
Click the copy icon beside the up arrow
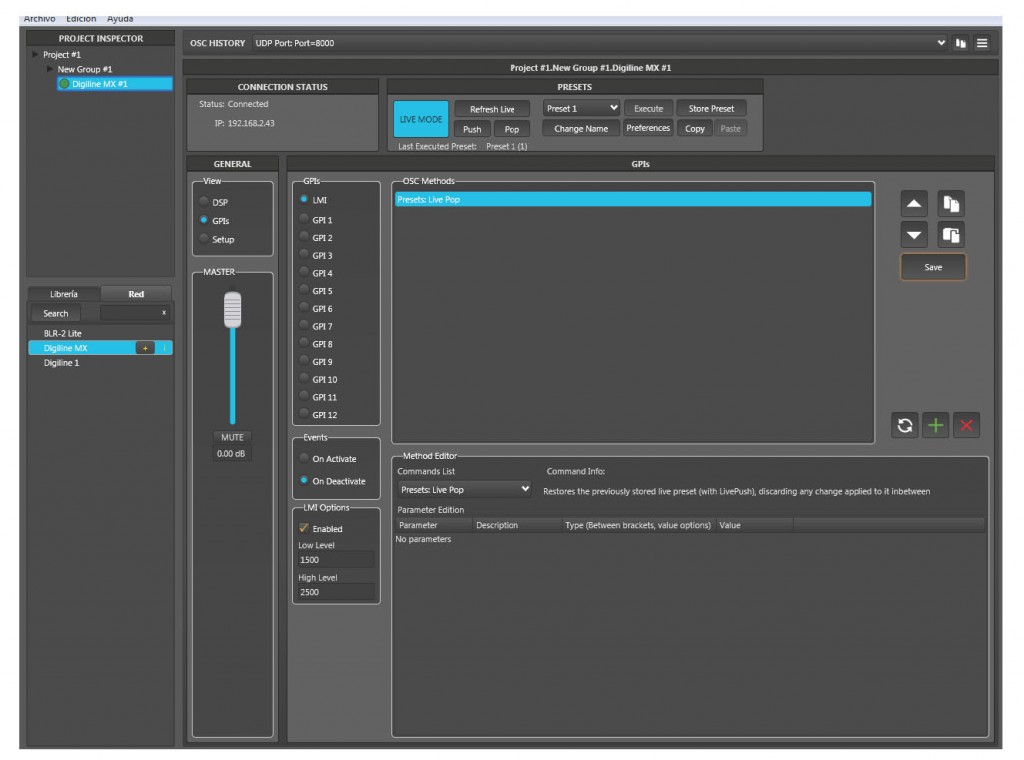(951, 204)
